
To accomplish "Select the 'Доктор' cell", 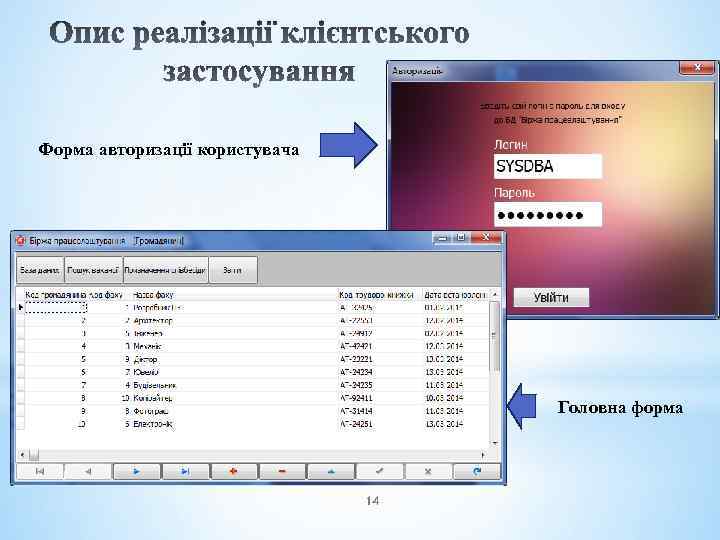I will click(x=145, y=359).
